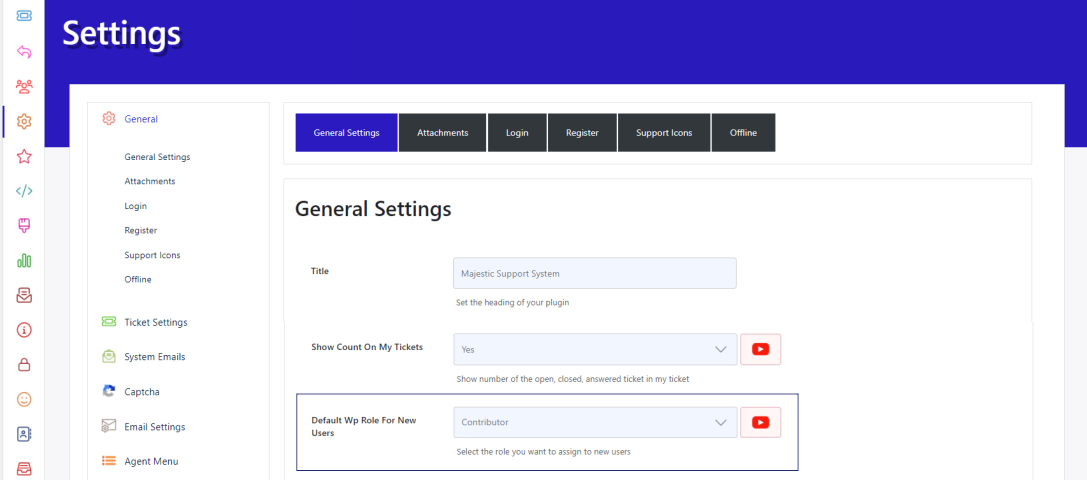Play video help for Default Wp Role
Viewport: 1087px width, 480px height.
tap(760, 422)
